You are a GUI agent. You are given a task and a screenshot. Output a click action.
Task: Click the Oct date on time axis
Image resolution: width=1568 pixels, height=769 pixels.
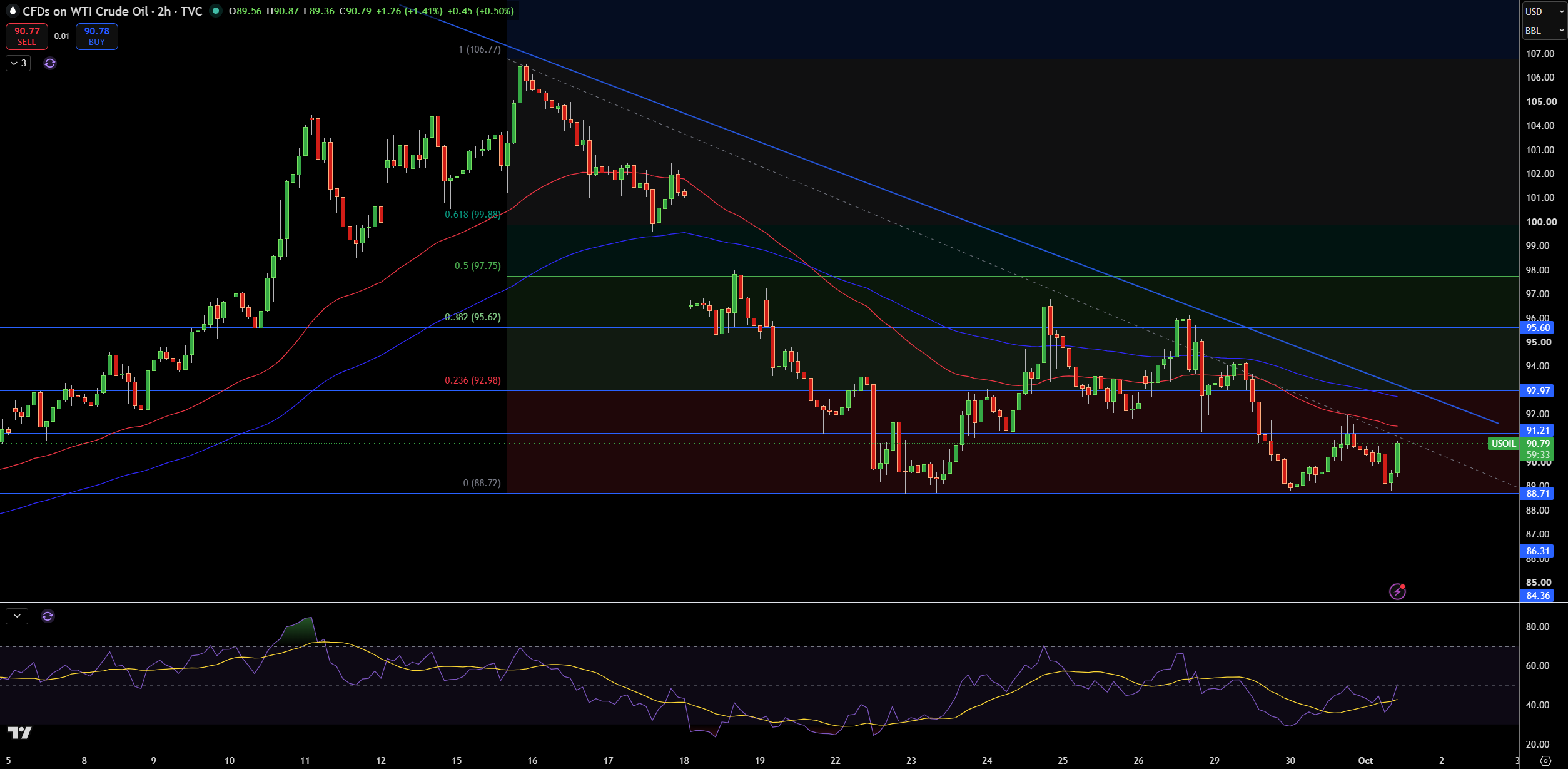click(x=1366, y=761)
